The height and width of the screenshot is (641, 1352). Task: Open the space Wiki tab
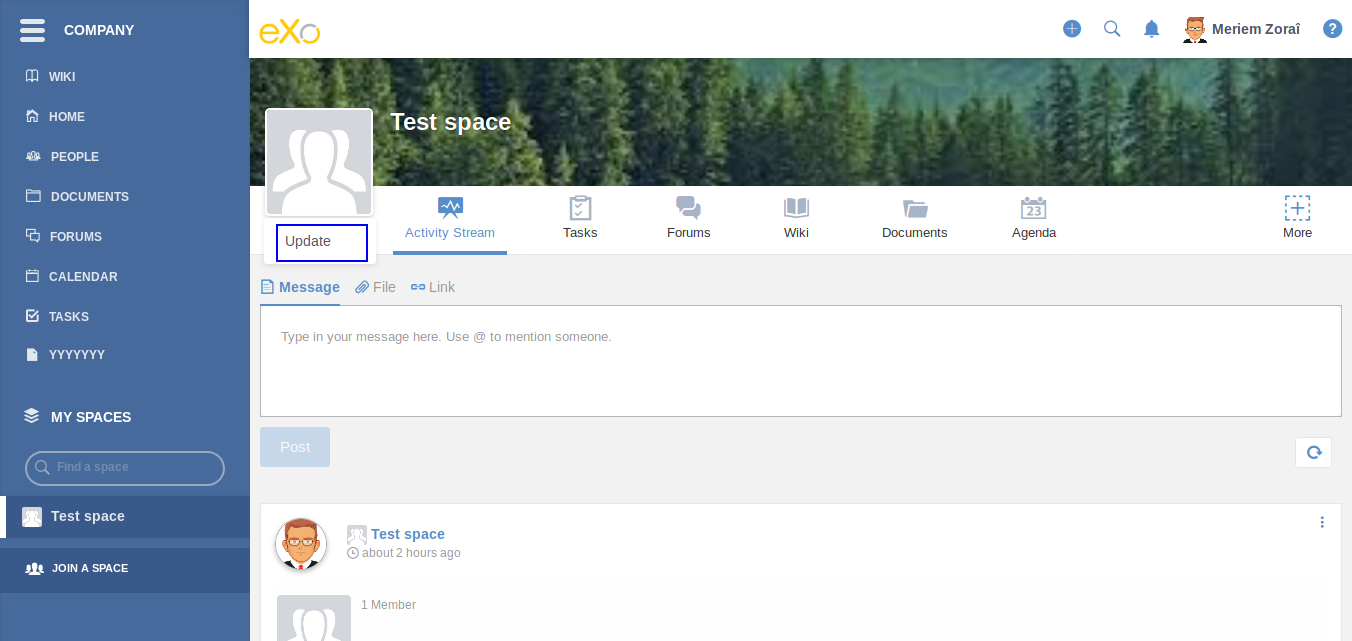click(797, 220)
